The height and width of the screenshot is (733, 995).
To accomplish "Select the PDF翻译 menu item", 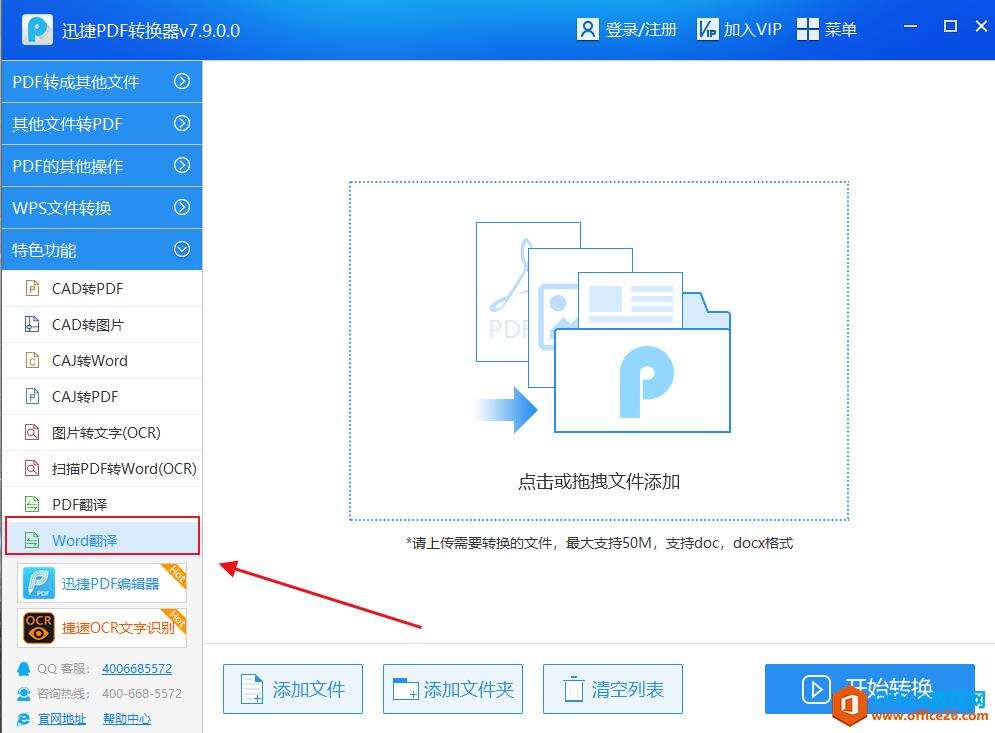I will pyautogui.click(x=102, y=505).
